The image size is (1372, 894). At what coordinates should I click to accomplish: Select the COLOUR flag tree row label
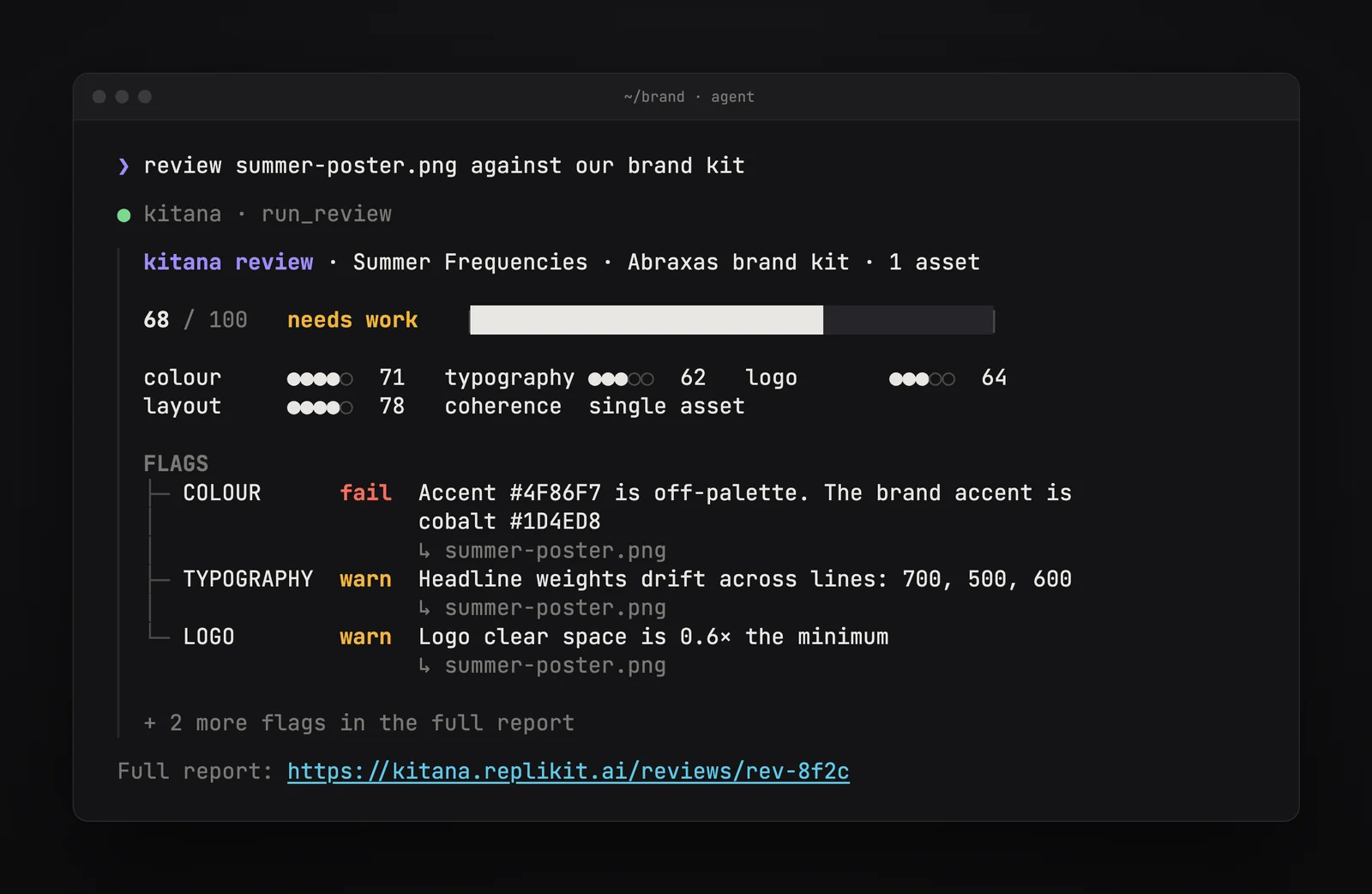(x=222, y=492)
